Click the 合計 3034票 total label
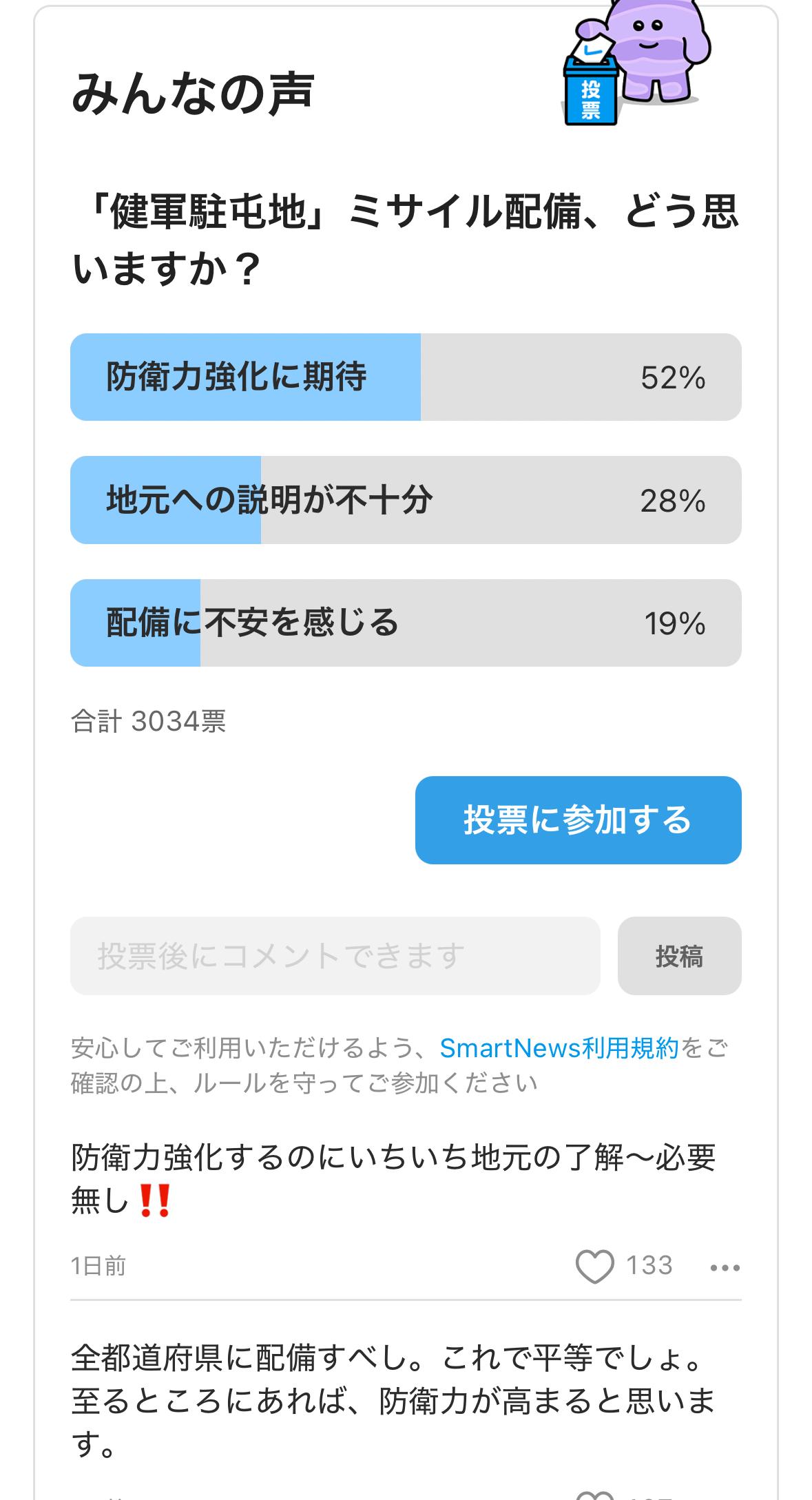Viewport: 812px width, 1500px height. tap(149, 721)
